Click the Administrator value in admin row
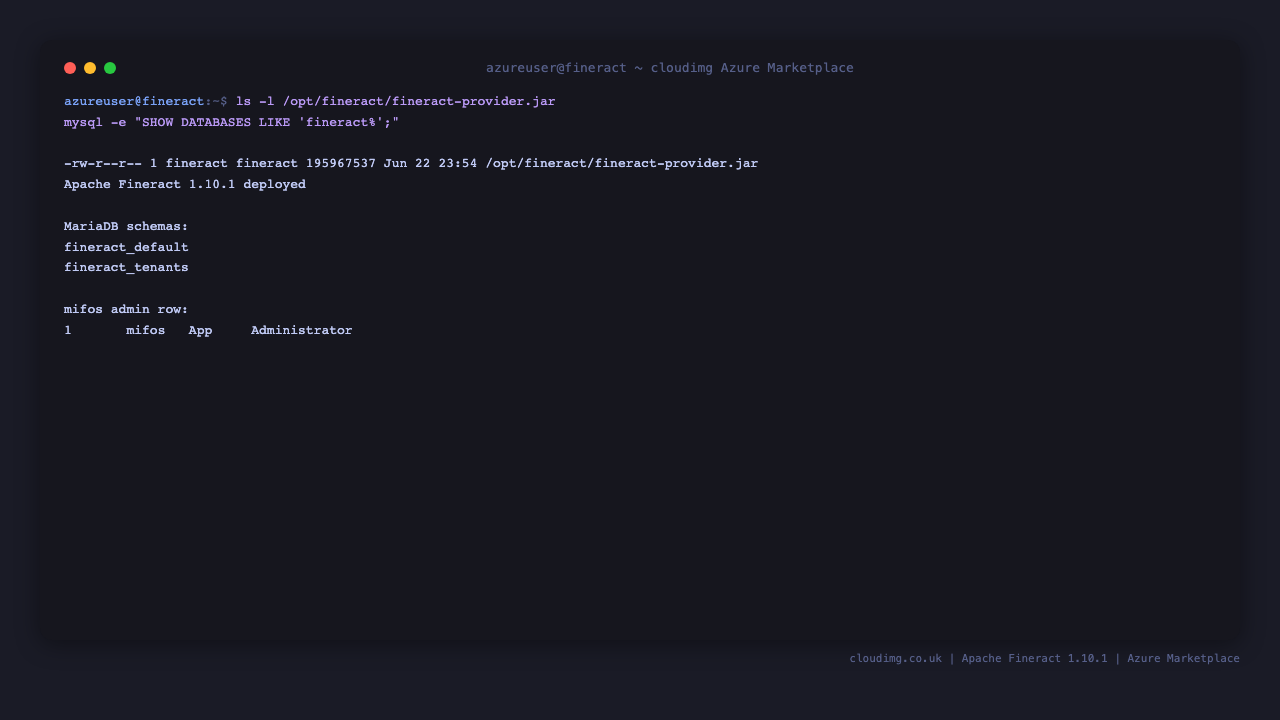 (302, 330)
